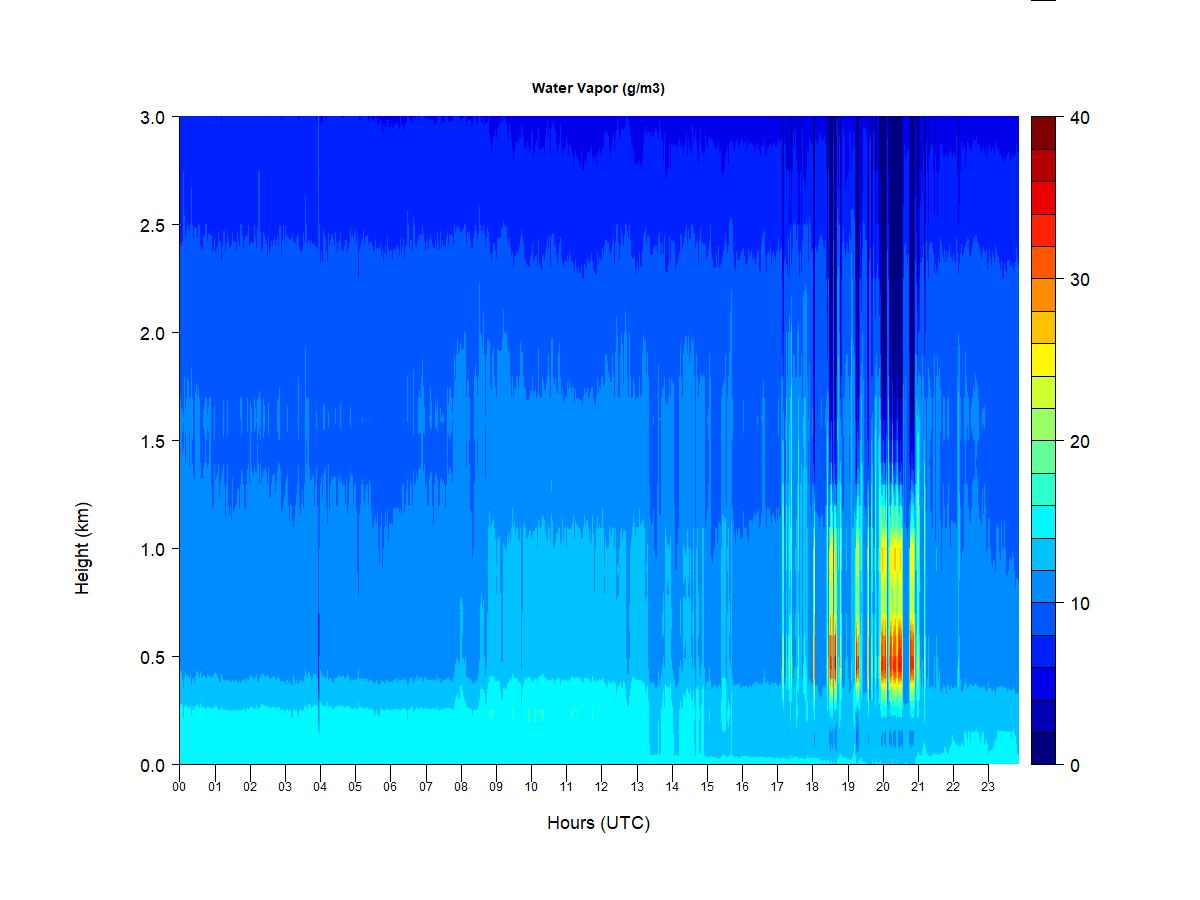Click the 0.0 height axis tick label

(152, 765)
